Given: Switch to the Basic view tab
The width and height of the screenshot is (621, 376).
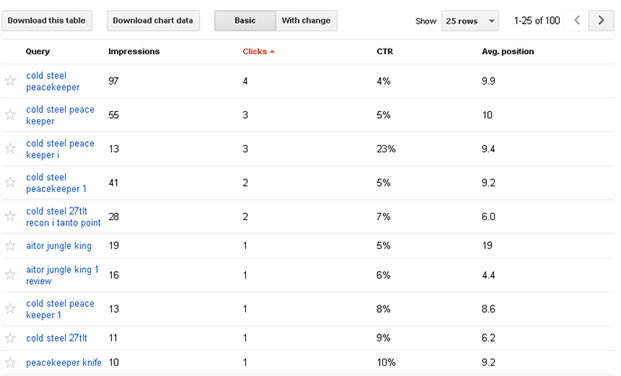Looking at the screenshot, I should click(245, 21).
